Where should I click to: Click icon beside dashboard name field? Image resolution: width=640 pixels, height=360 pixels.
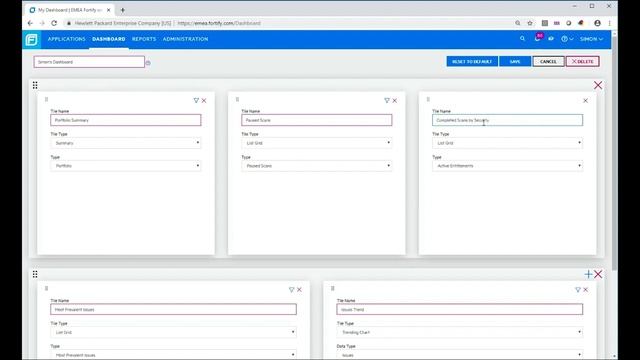(148, 63)
